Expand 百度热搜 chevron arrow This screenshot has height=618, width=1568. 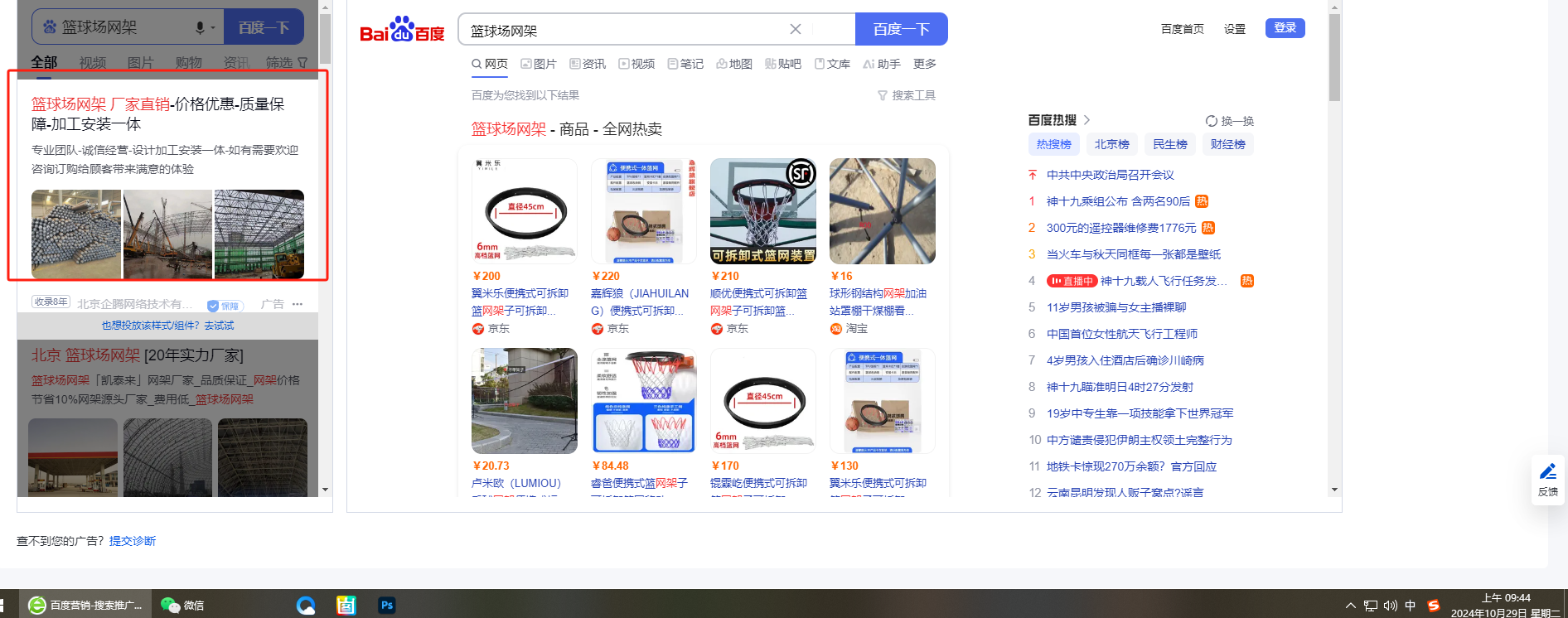coord(1086,120)
